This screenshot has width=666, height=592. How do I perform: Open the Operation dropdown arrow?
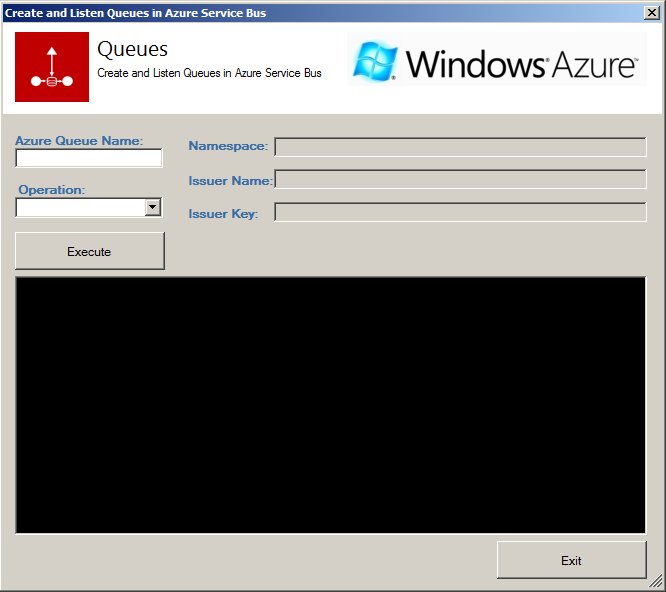click(153, 207)
